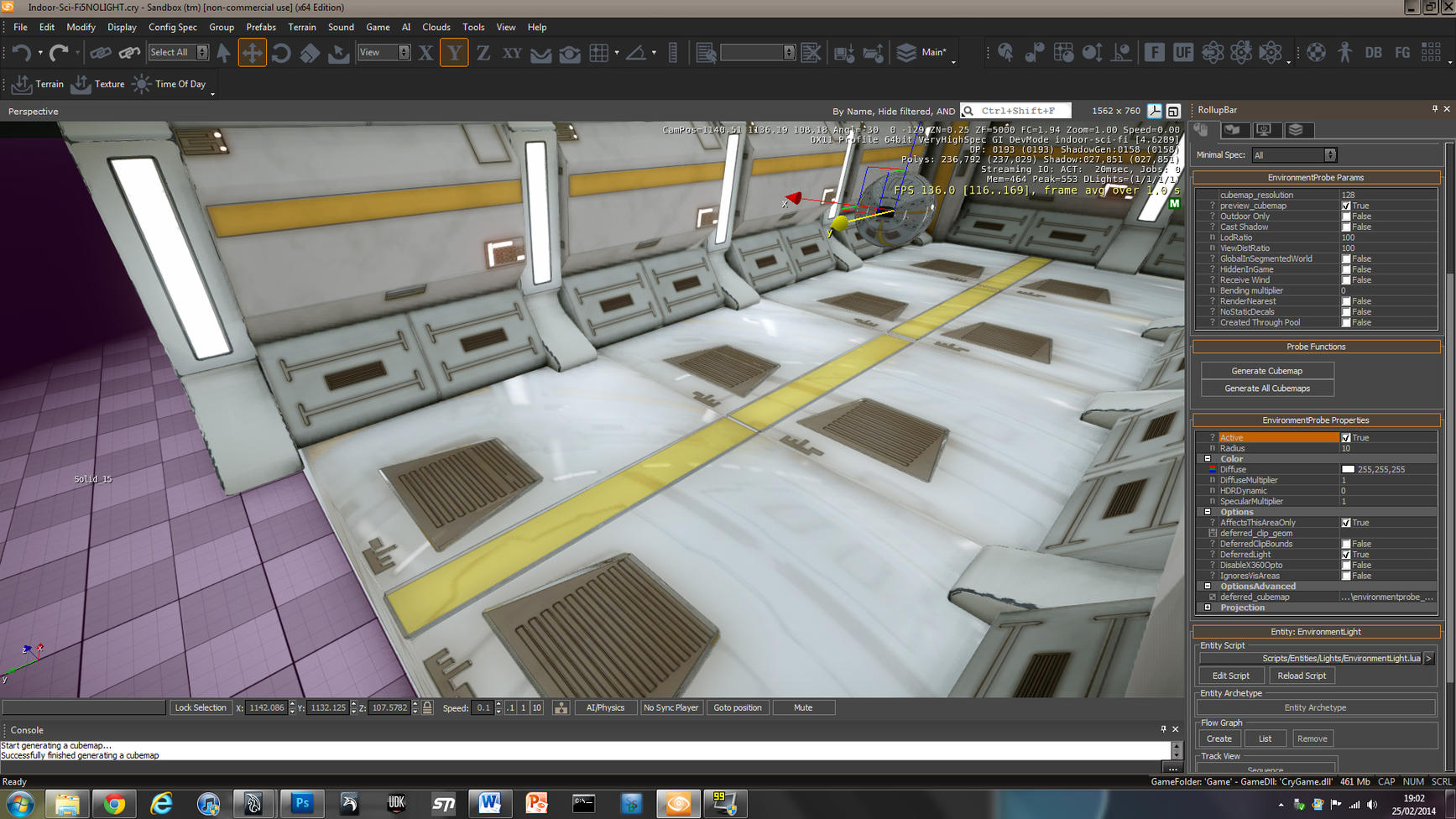Open the Flow Graph with the FG icon

[1401, 52]
